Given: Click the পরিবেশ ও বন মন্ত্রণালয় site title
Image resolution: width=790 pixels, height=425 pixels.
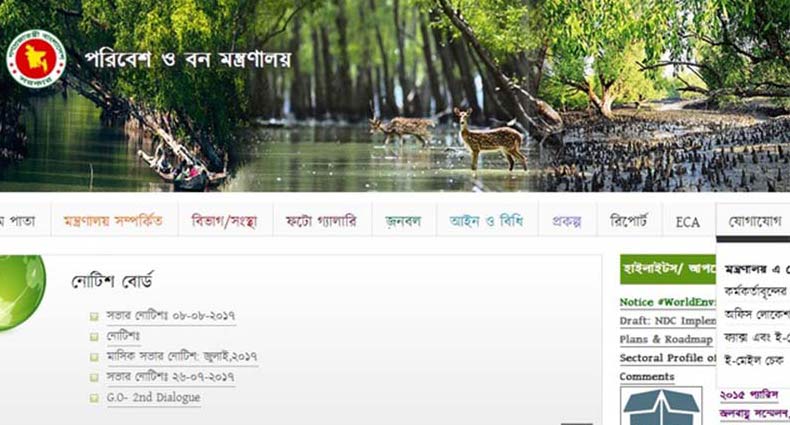Looking at the screenshot, I should tap(187, 59).
